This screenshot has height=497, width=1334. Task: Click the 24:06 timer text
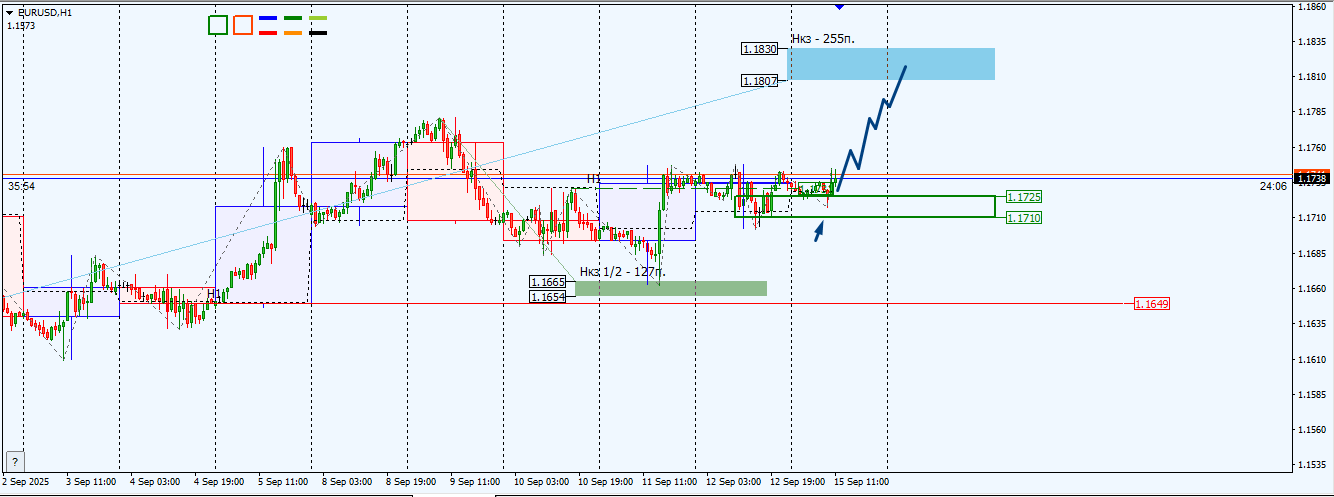pyautogui.click(x=1273, y=186)
